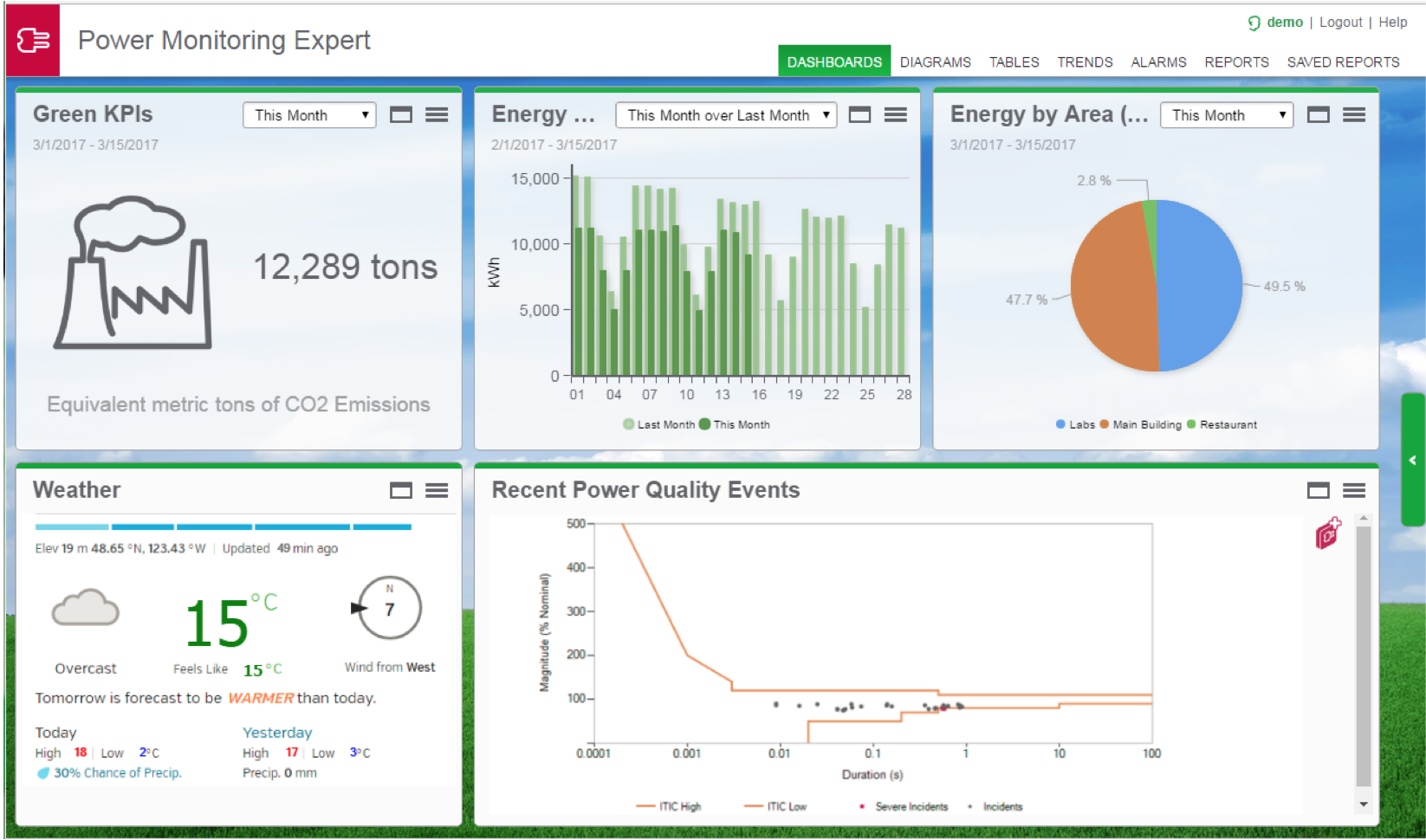Toggle the Severe Incidents legend entry
1426x840 pixels.
904,806
